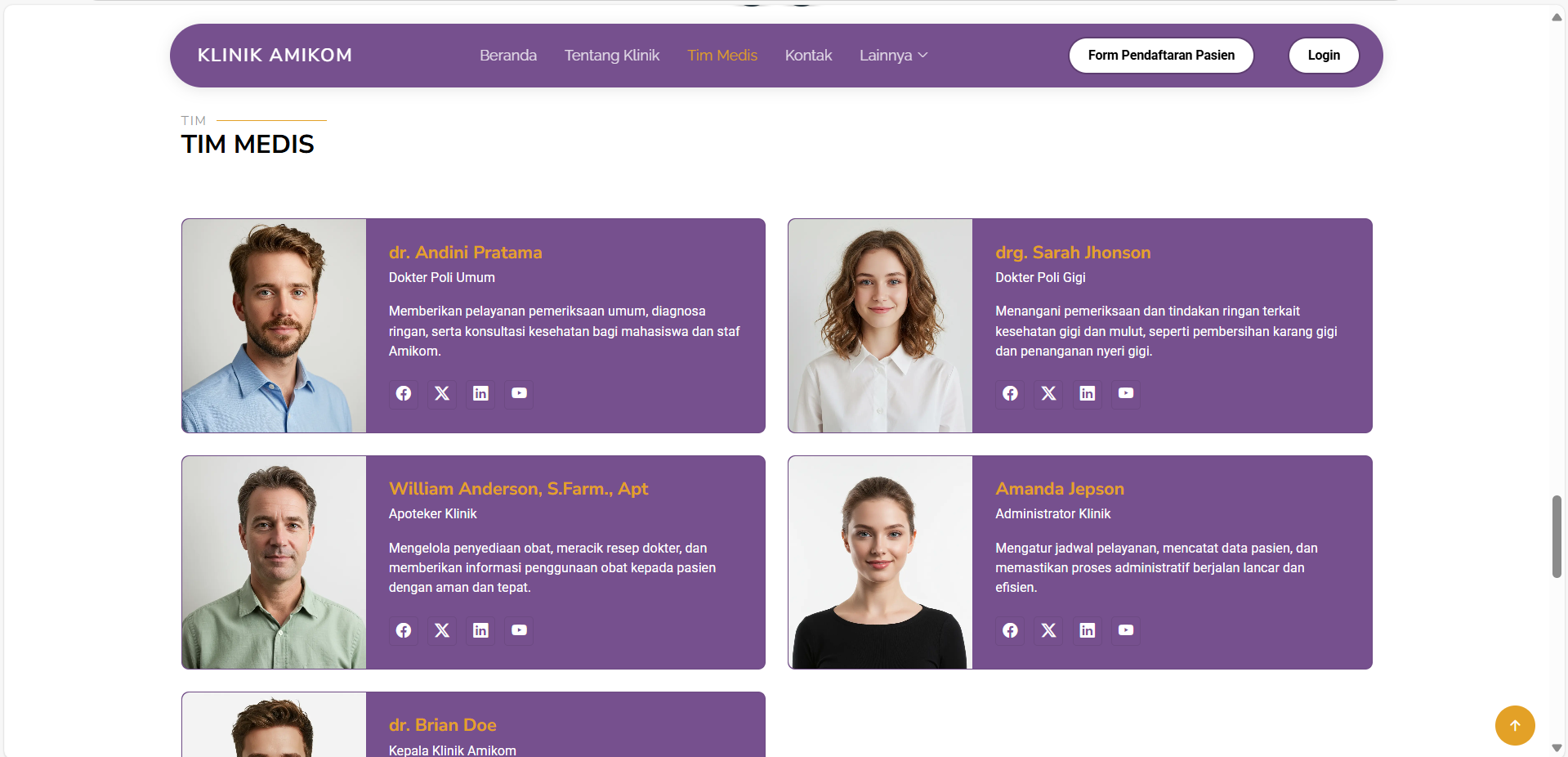The width and height of the screenshot is (1568, 757).
Task: Select Kontak in the navbar
Action: click(x=808, y=56)
